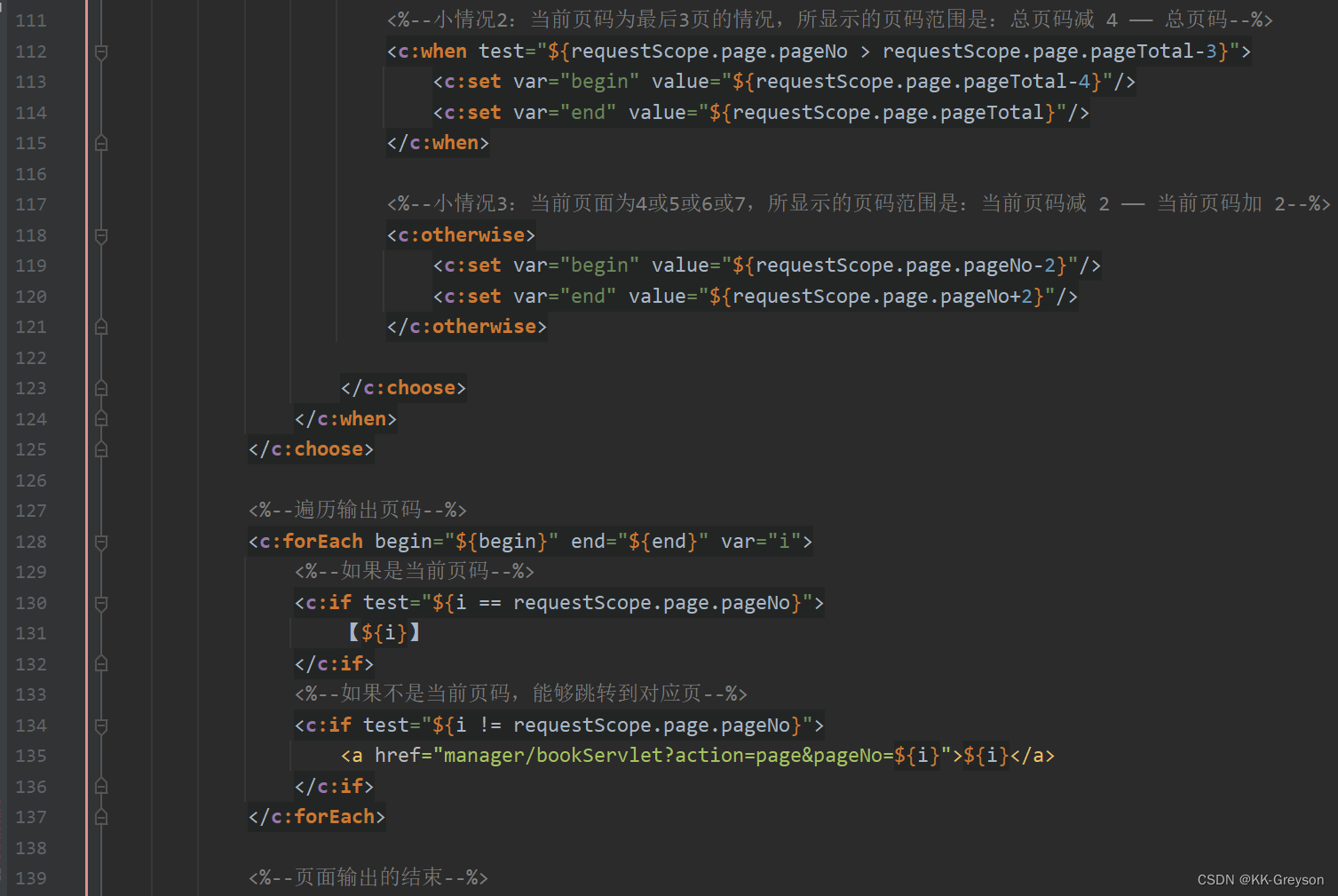Click fold end marker at line 121
Viewport: 1338px width, 896px height.
pos(101,327)
